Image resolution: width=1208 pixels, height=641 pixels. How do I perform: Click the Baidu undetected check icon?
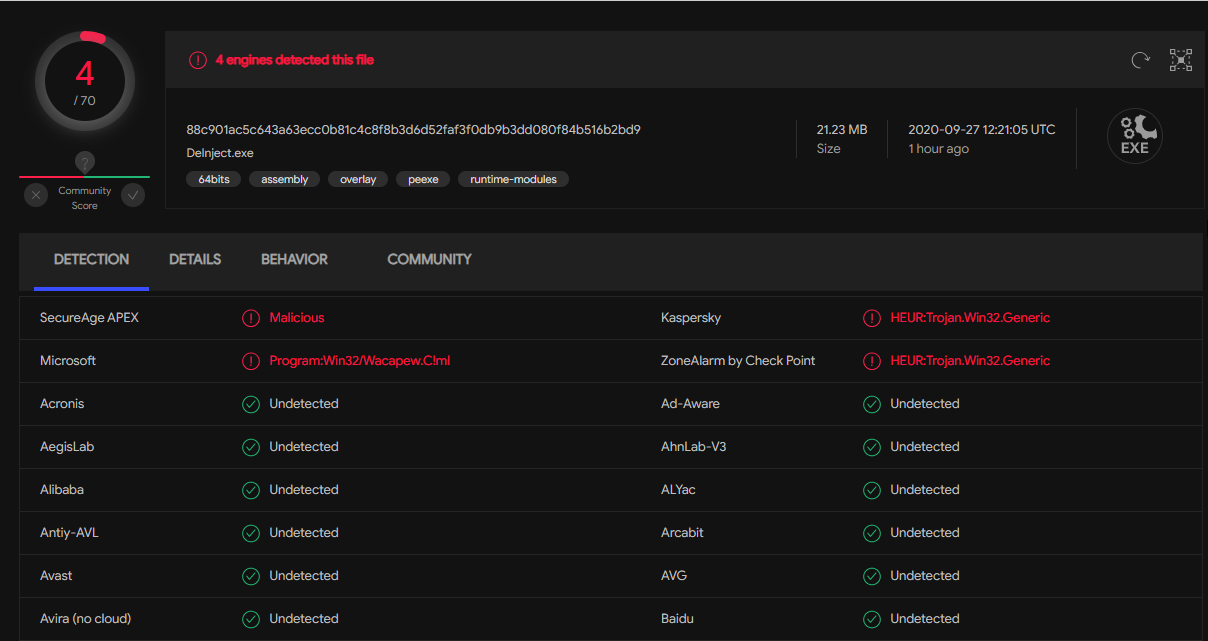(x=872, y=619)
